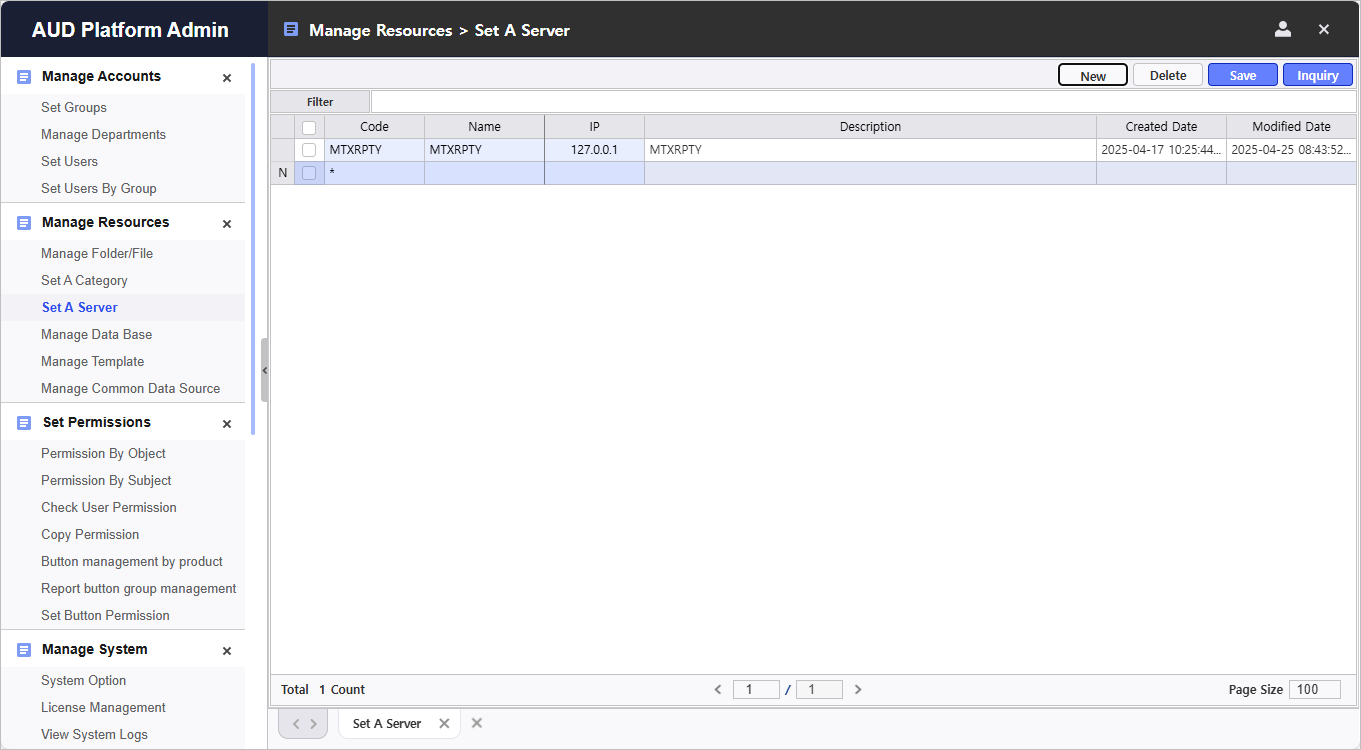1361x750 pixels.
Task: Click in the Filter input field
Action: click(x=863, y=101)
